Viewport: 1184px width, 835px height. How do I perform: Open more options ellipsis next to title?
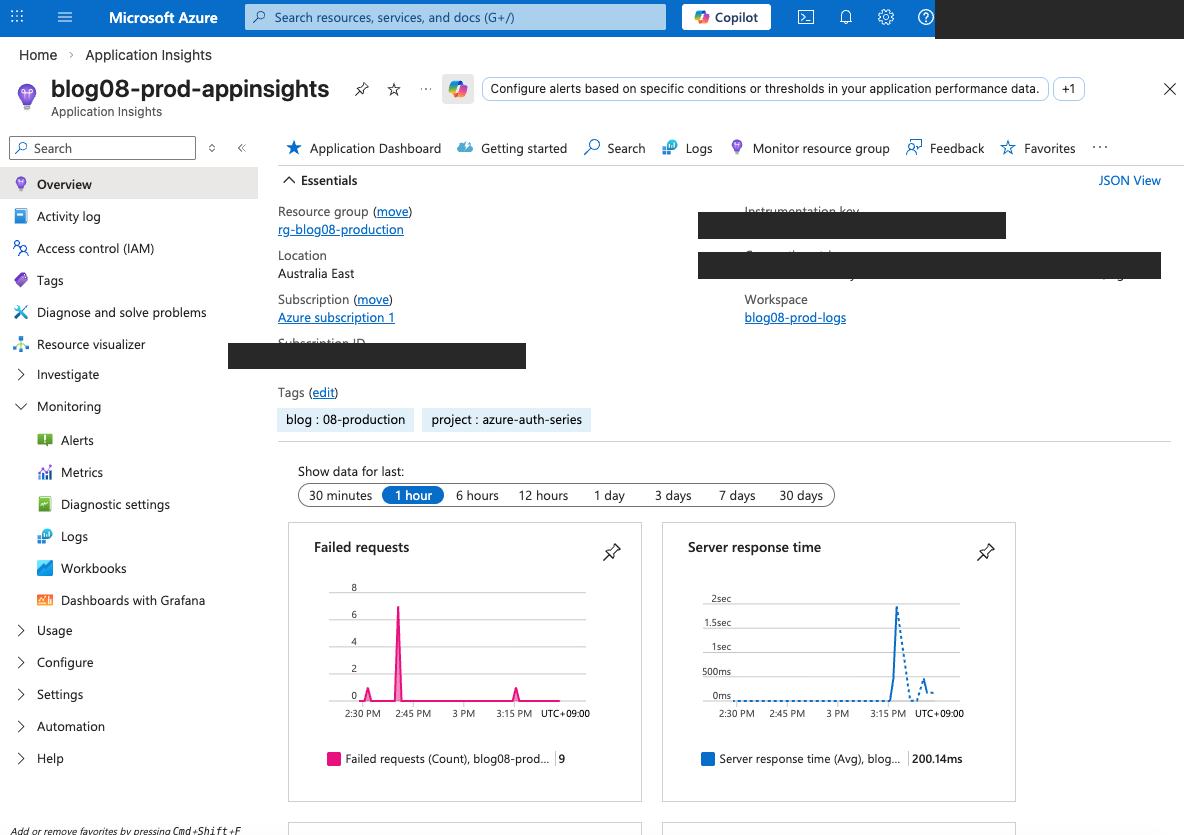(426, 89)
